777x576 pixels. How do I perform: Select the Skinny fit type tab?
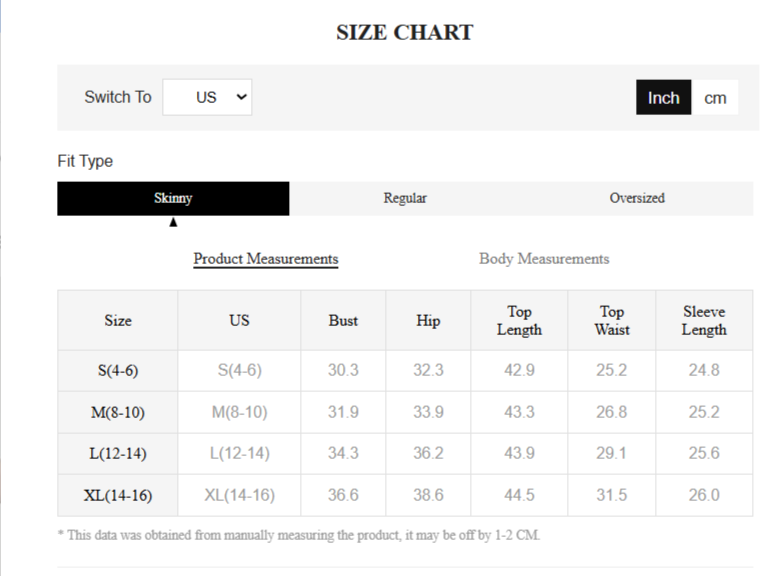[x=173, y=198]
